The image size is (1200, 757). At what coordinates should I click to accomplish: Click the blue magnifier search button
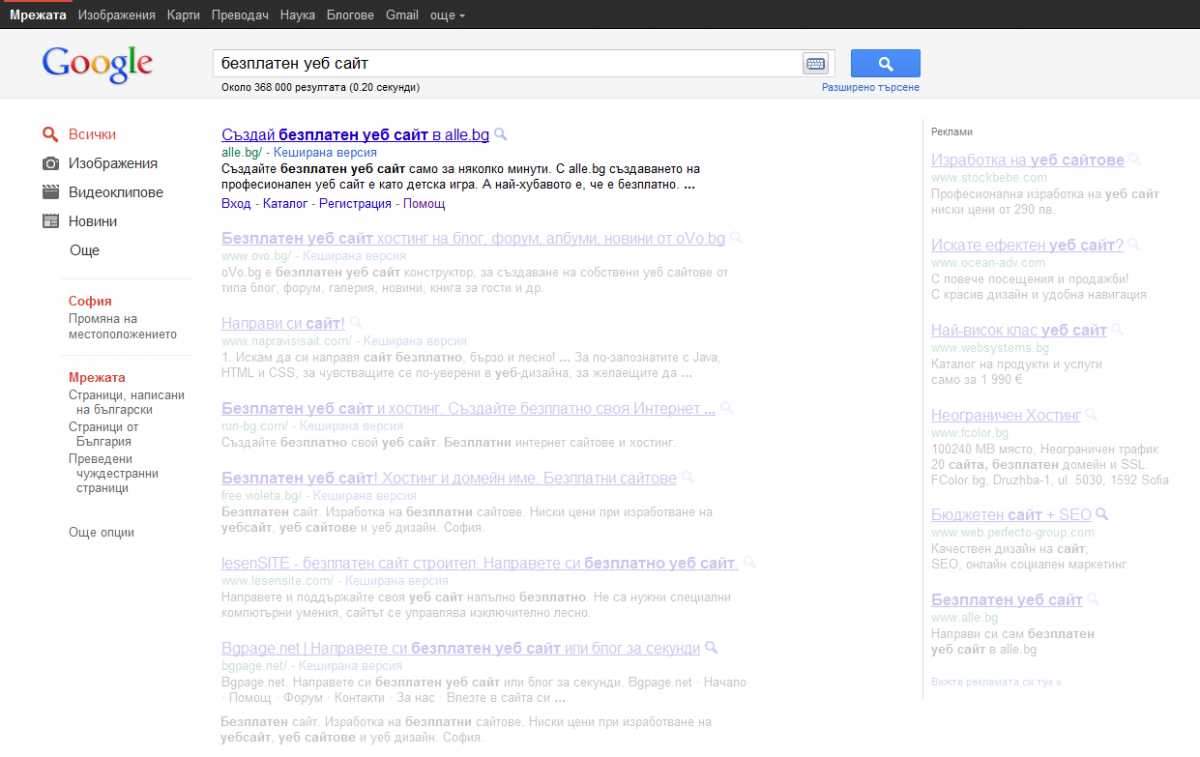885,63
